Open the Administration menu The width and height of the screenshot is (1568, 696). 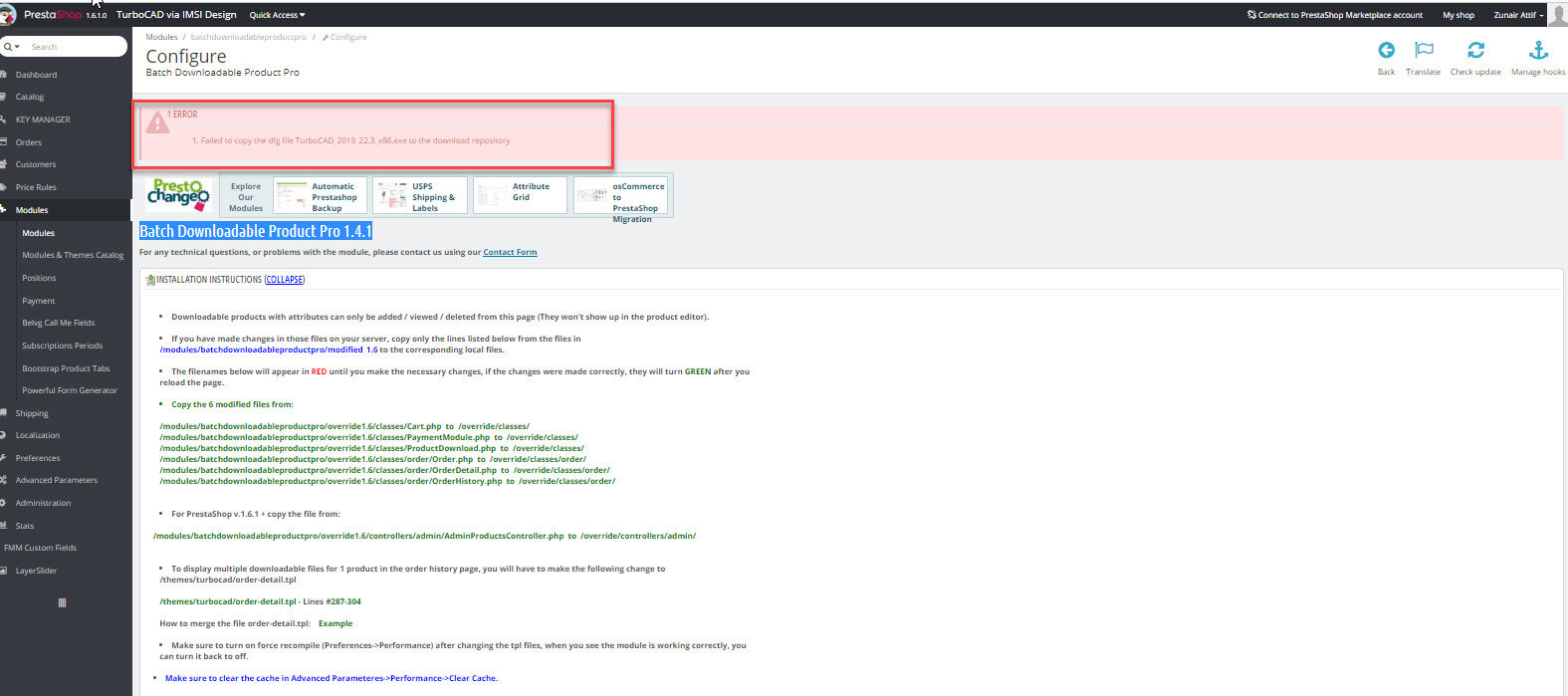pyautogui.click(x=43, y=503)
